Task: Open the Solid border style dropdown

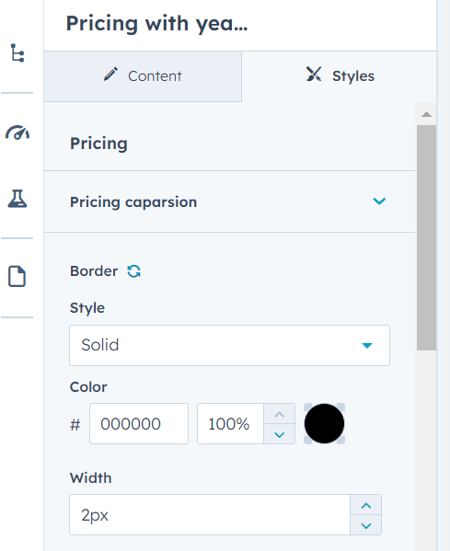Action: [x=229, y=345]
